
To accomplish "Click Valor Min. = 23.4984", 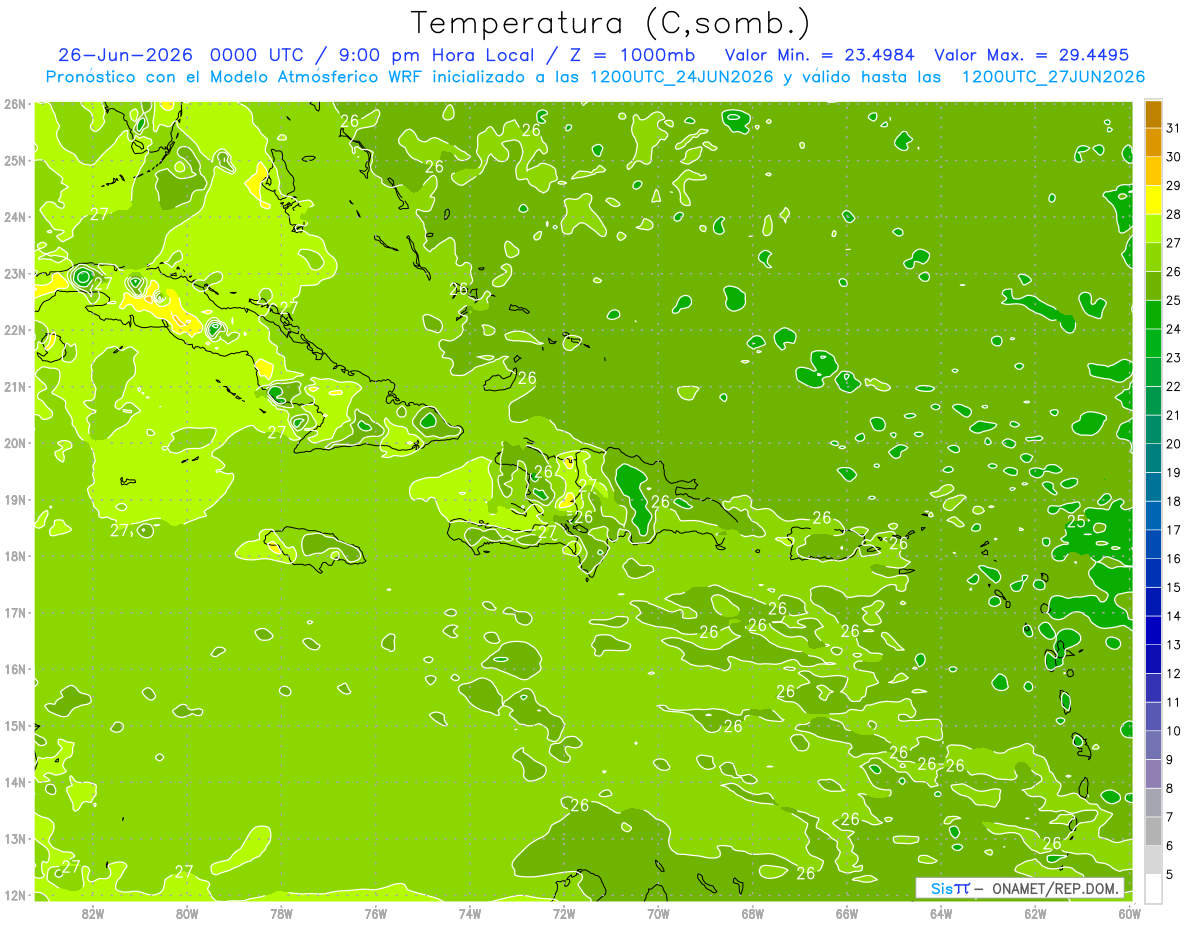I will [x=820, y=55].
